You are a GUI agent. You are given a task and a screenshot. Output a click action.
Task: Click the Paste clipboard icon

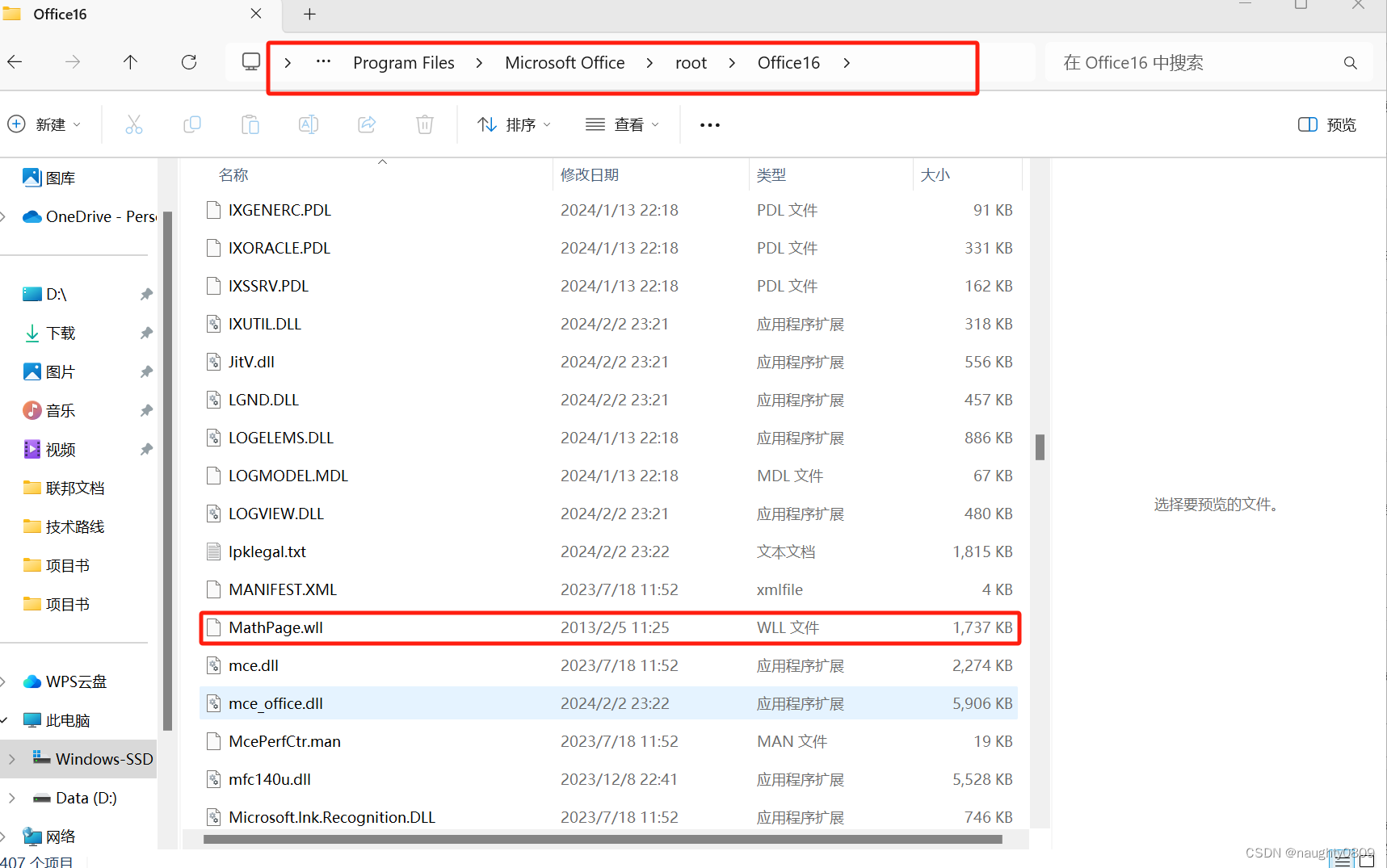point(250,124)
